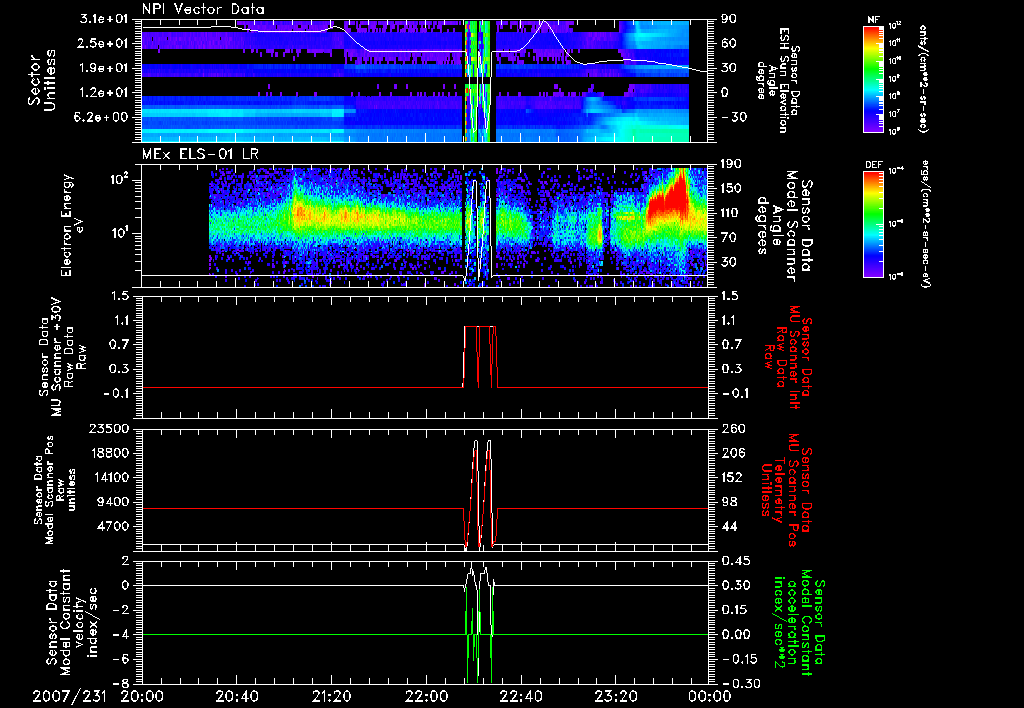
Task: Click the 152 telemetry tick label
Action: point(731,477)
